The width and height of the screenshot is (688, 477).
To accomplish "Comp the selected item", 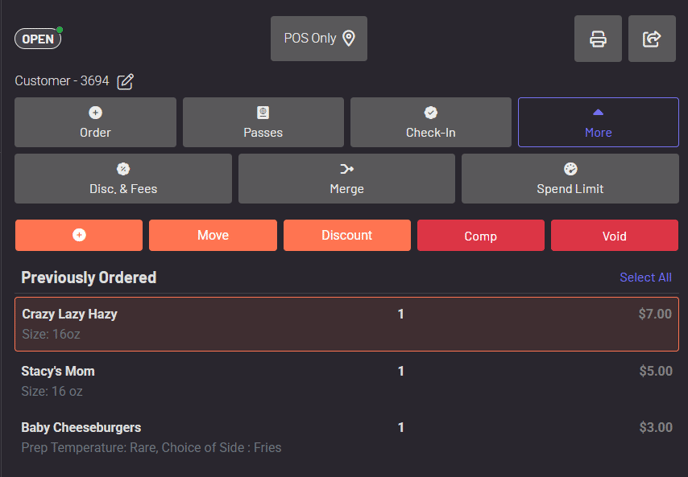I will click(x=480, y=235).
